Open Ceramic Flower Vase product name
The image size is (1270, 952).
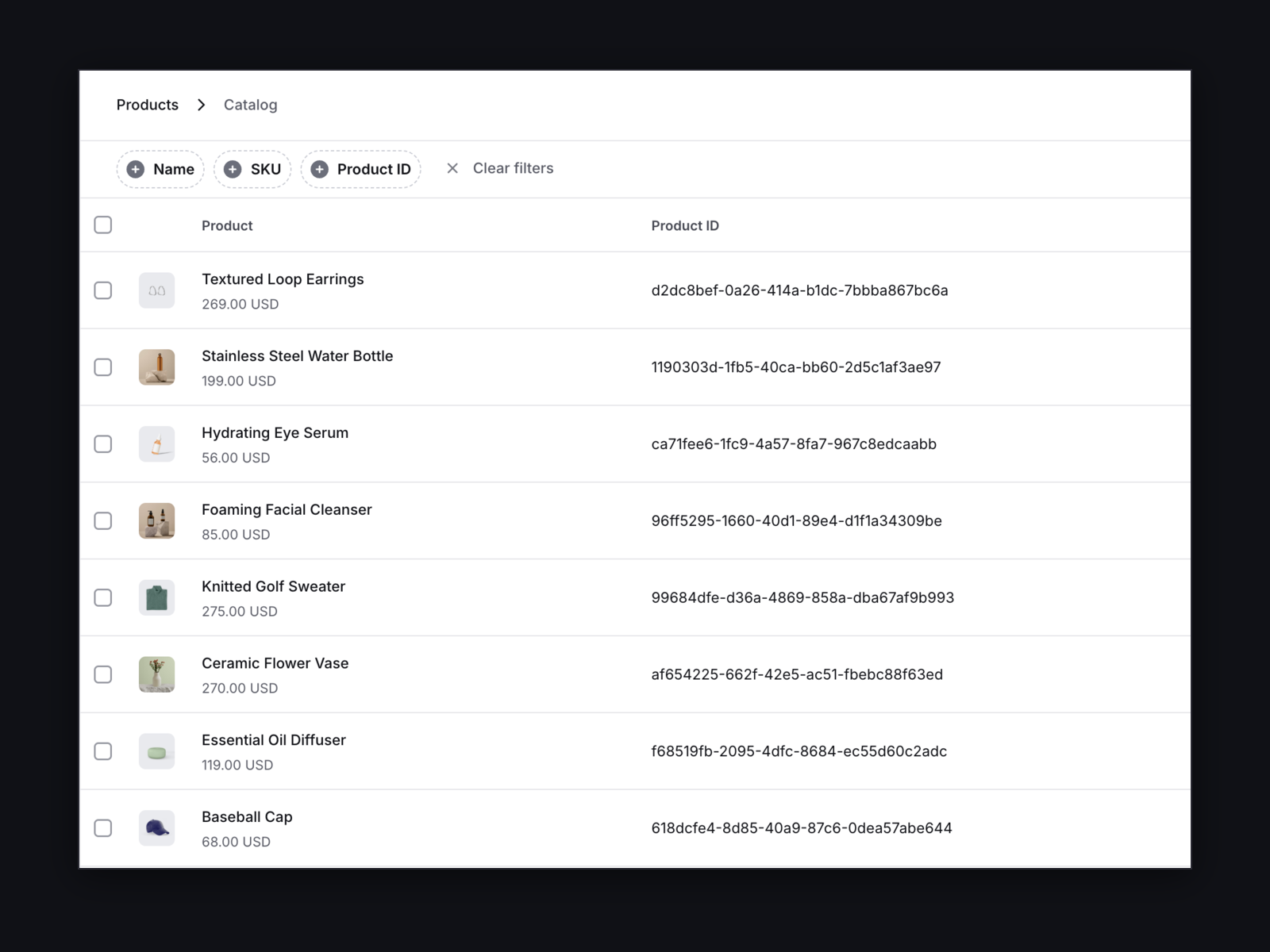tap(275, 663)
